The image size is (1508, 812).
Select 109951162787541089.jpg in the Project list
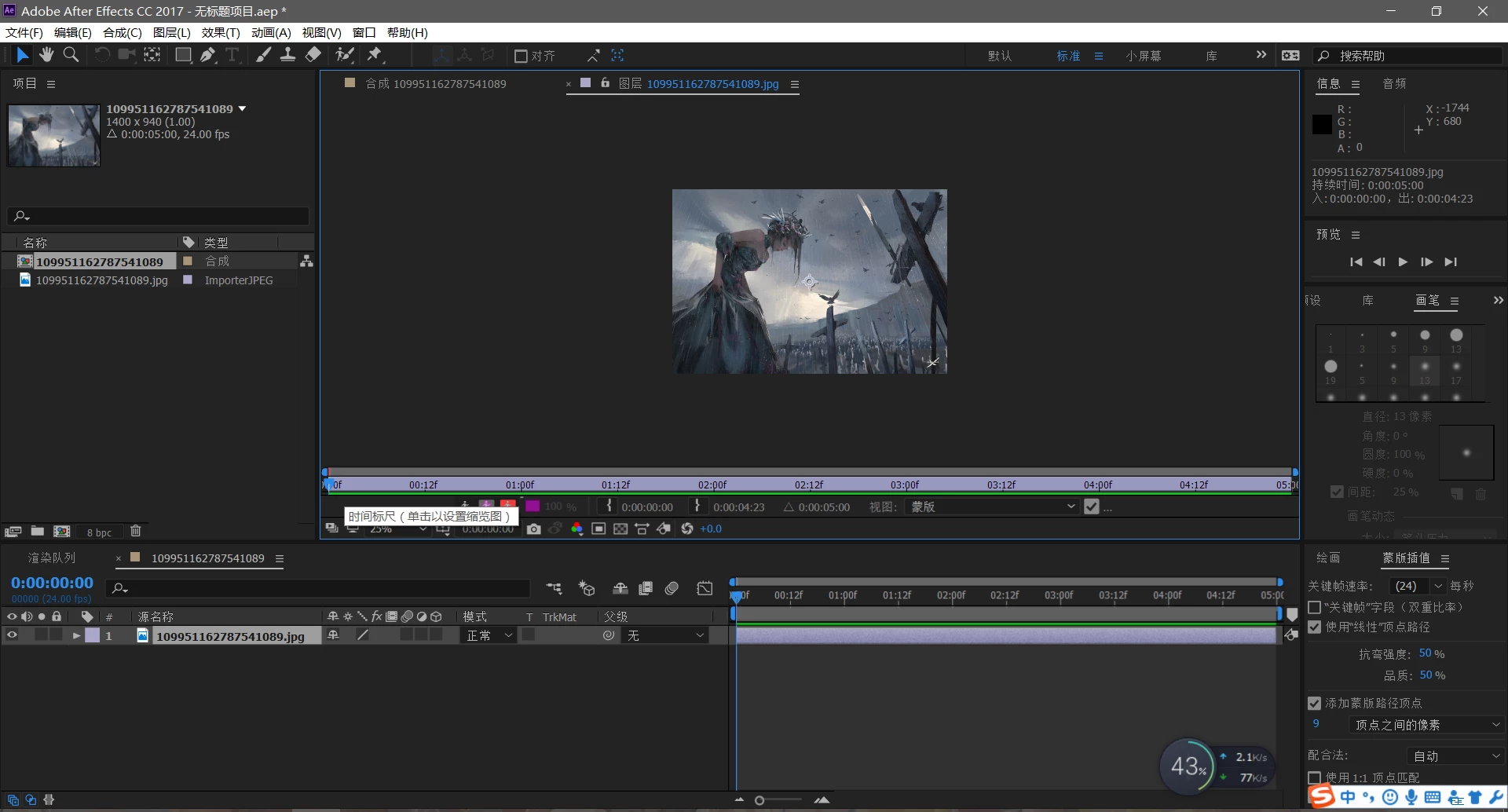coord(102,280)
